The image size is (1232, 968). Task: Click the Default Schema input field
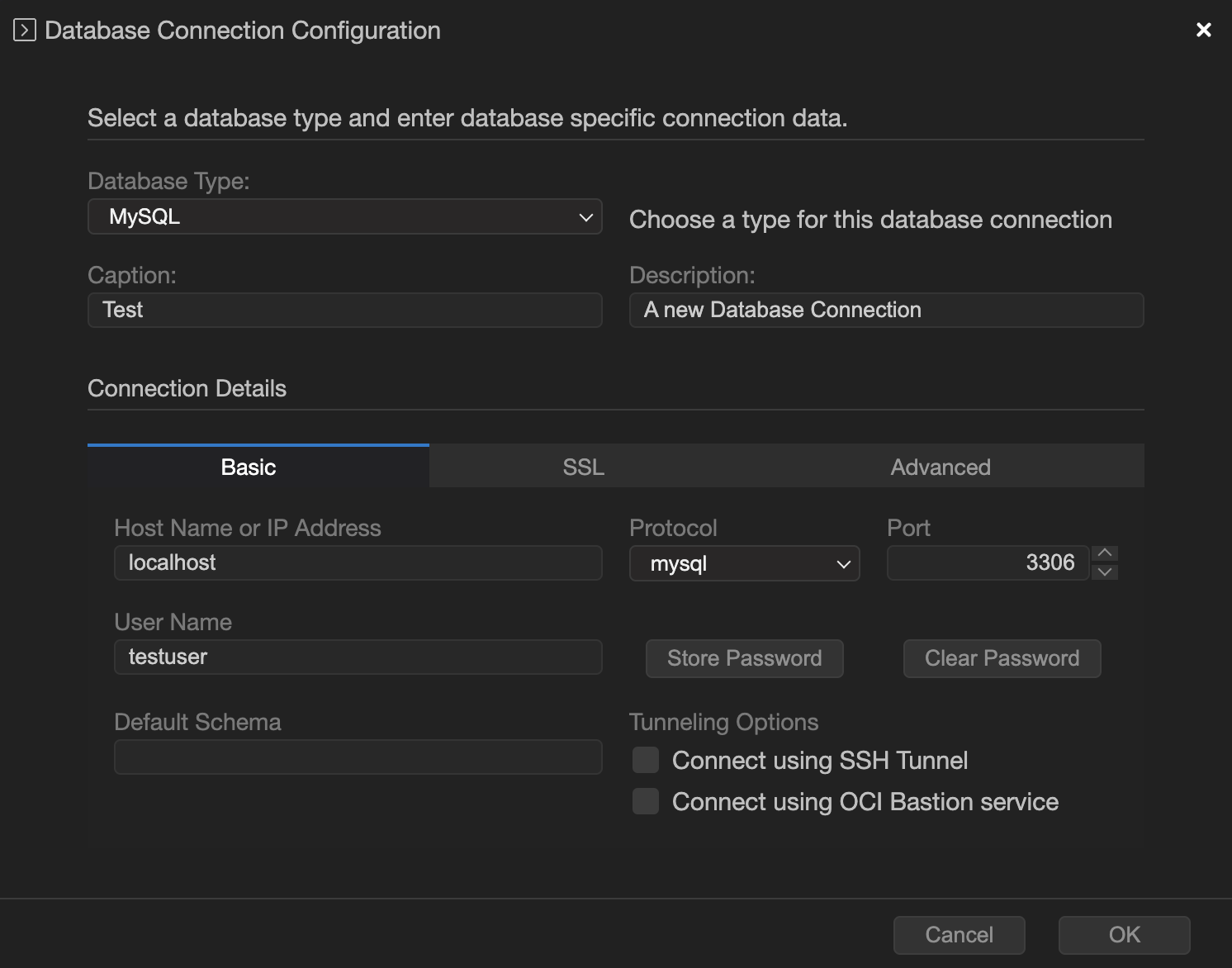click(358, 757)
